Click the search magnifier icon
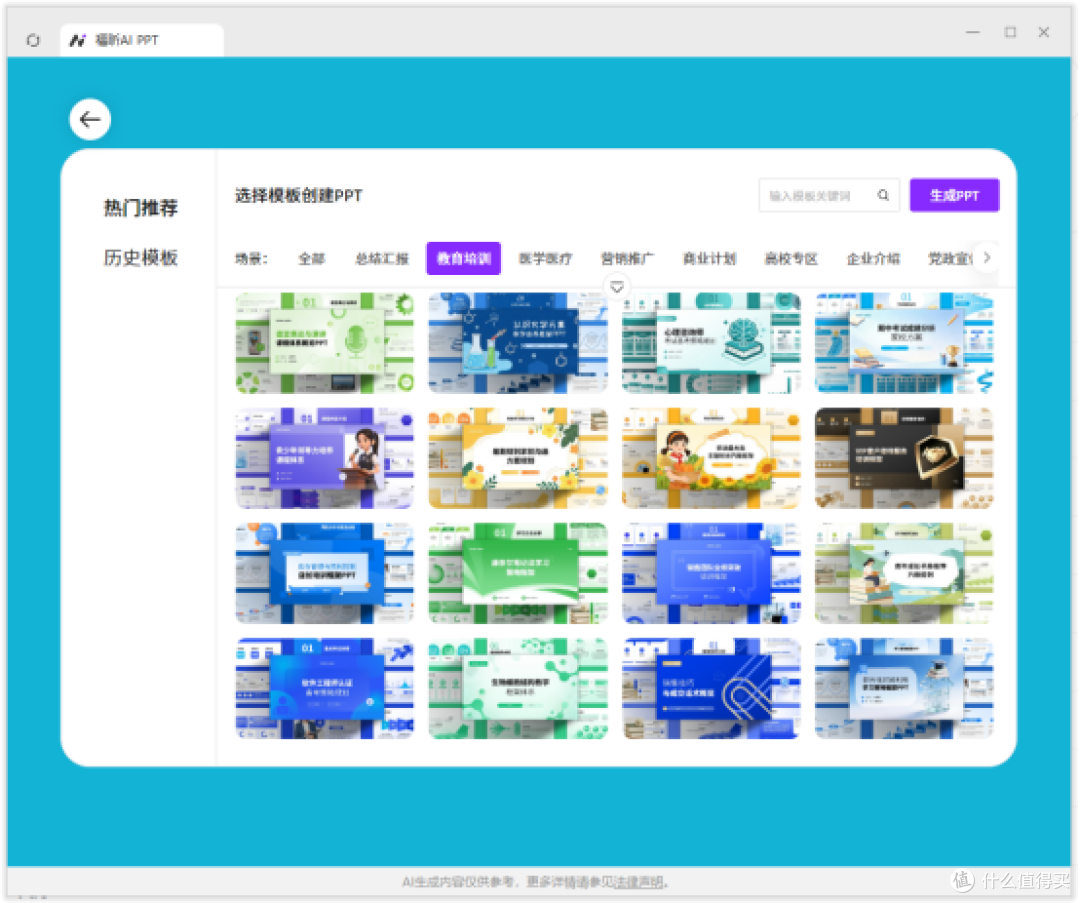Screen dimensions: 1080x903 884,196
